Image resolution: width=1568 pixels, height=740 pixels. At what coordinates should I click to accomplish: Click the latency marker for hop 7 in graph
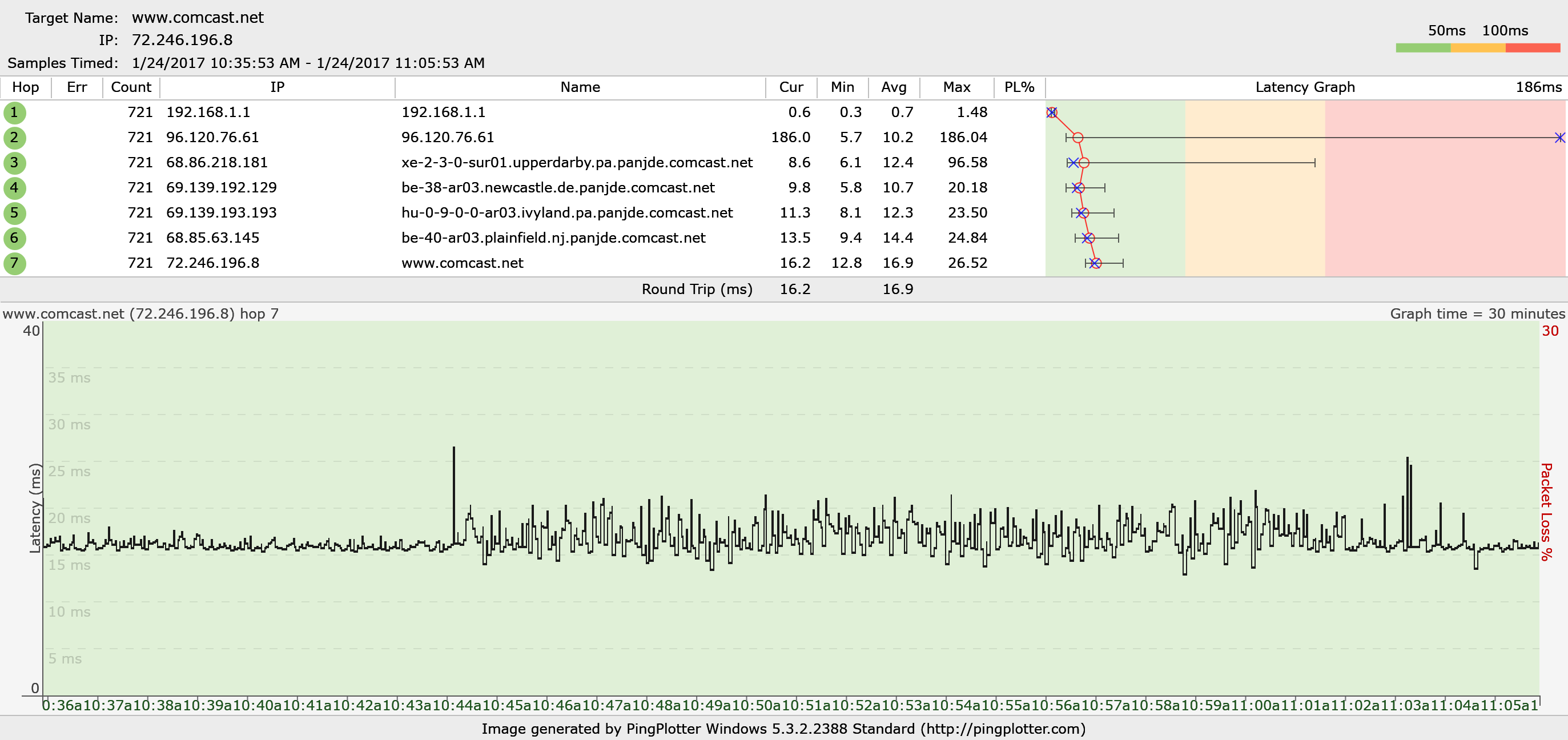pyautogui.click(x=1095, y=263)
